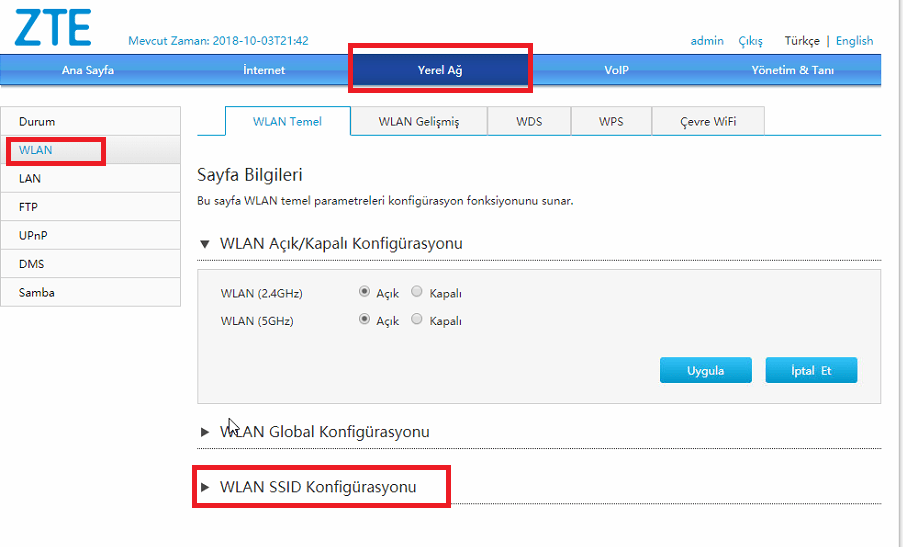The width and height of the screenshot is (903, 547).
Task: Expand WLAN SSID Konfigürasyonu section
Action: coord(319,487)
